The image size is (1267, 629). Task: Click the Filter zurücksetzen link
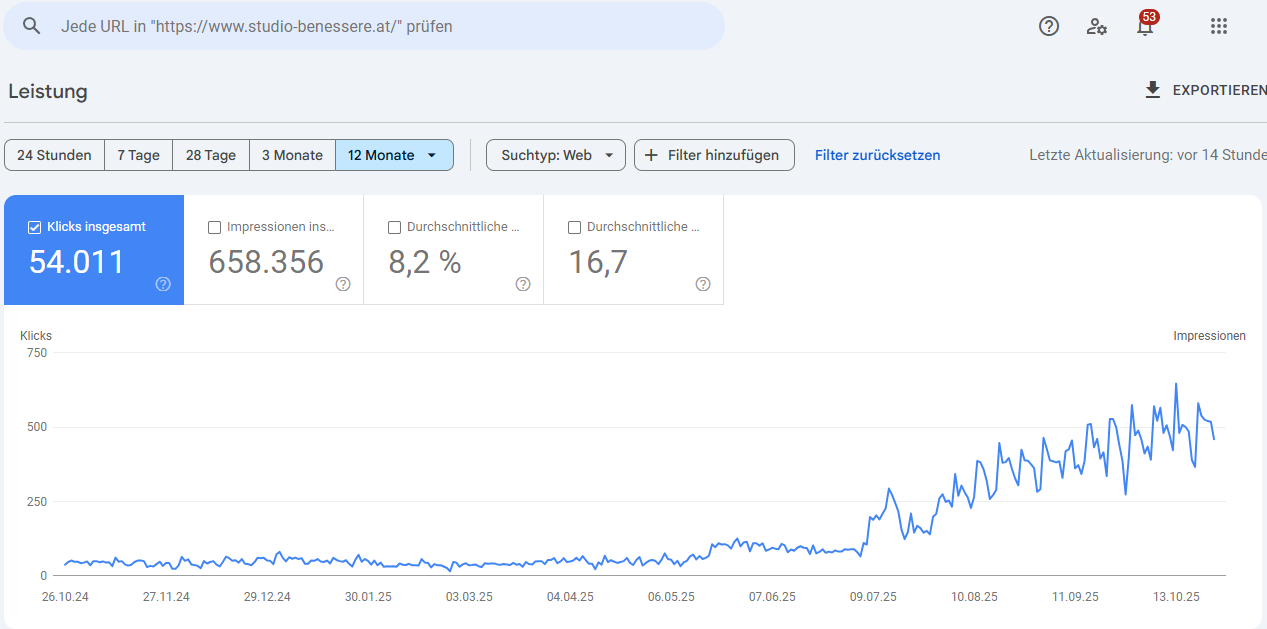tap(877, 155)
